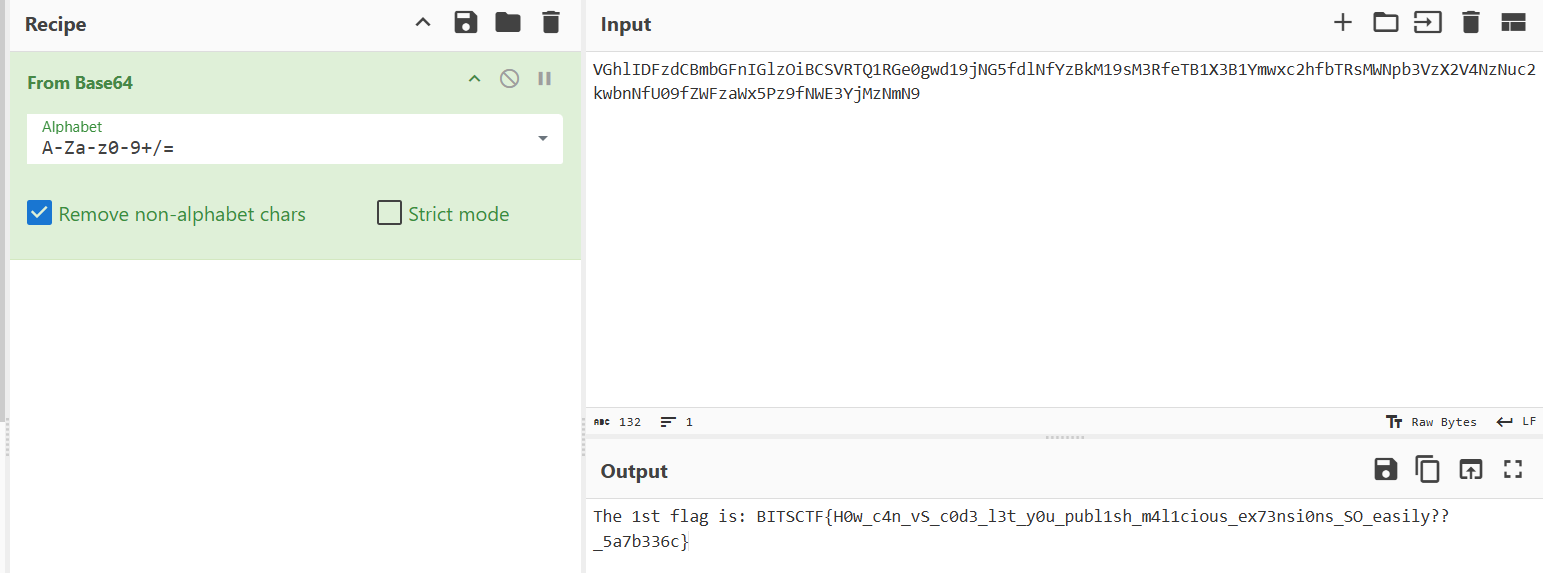Save output to file
The height and width of the screenshot is (573, 1543).
(x=1385, y=469)
